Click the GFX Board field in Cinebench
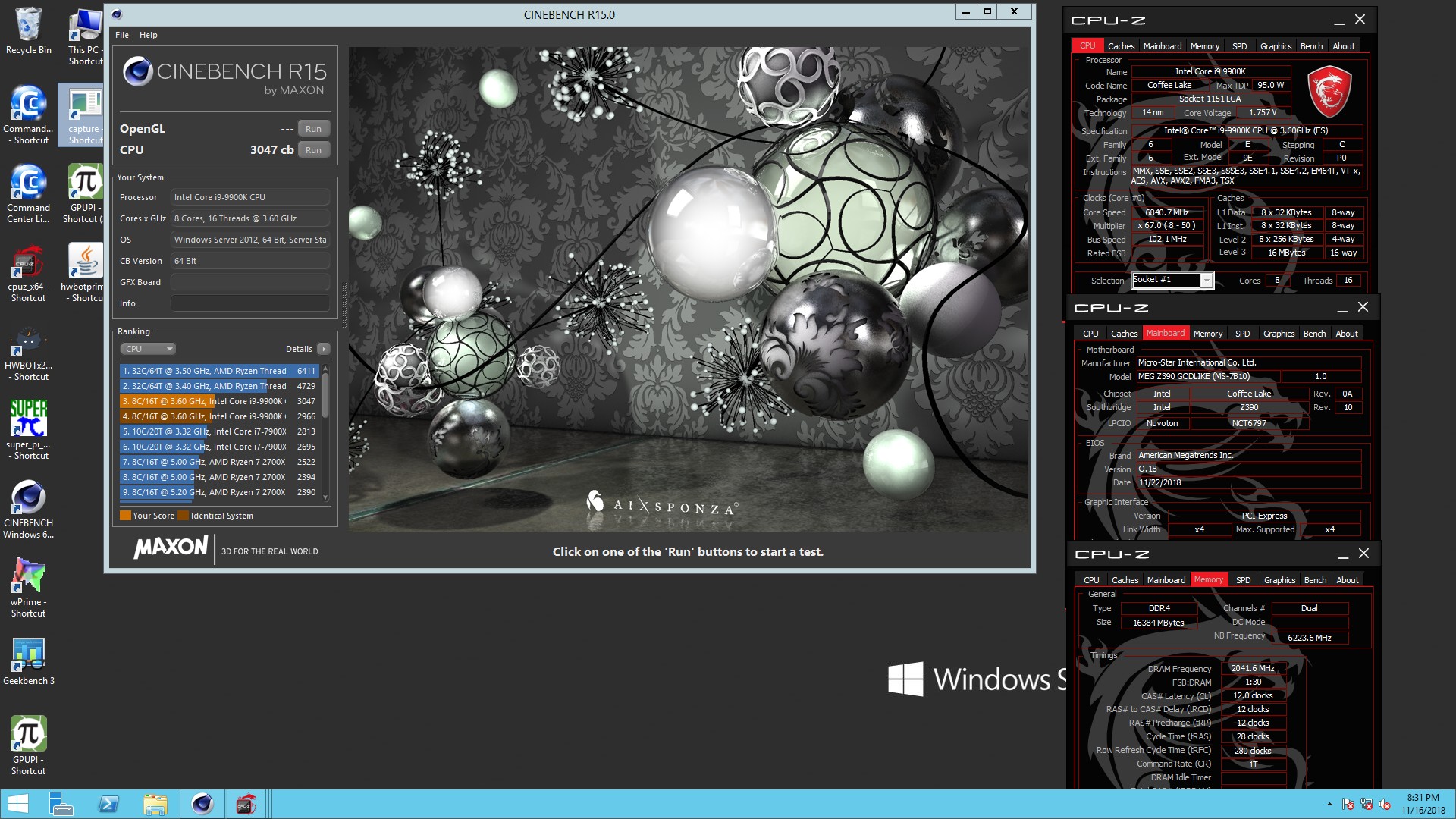Viewport: 1456px width, 819px height. [249, 282]
